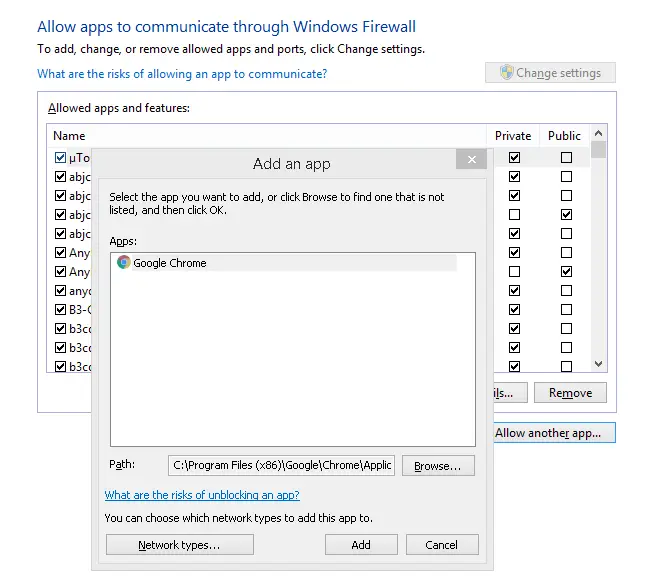Viewport: 667px width, 578px height.
Task: Click the partially hidden Details… button
Action: coord(510,393)
